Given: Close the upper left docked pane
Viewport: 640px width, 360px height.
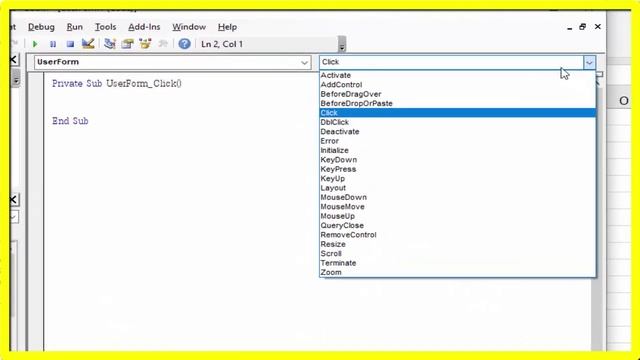Looking at the screenshot, I should [14, 60].
